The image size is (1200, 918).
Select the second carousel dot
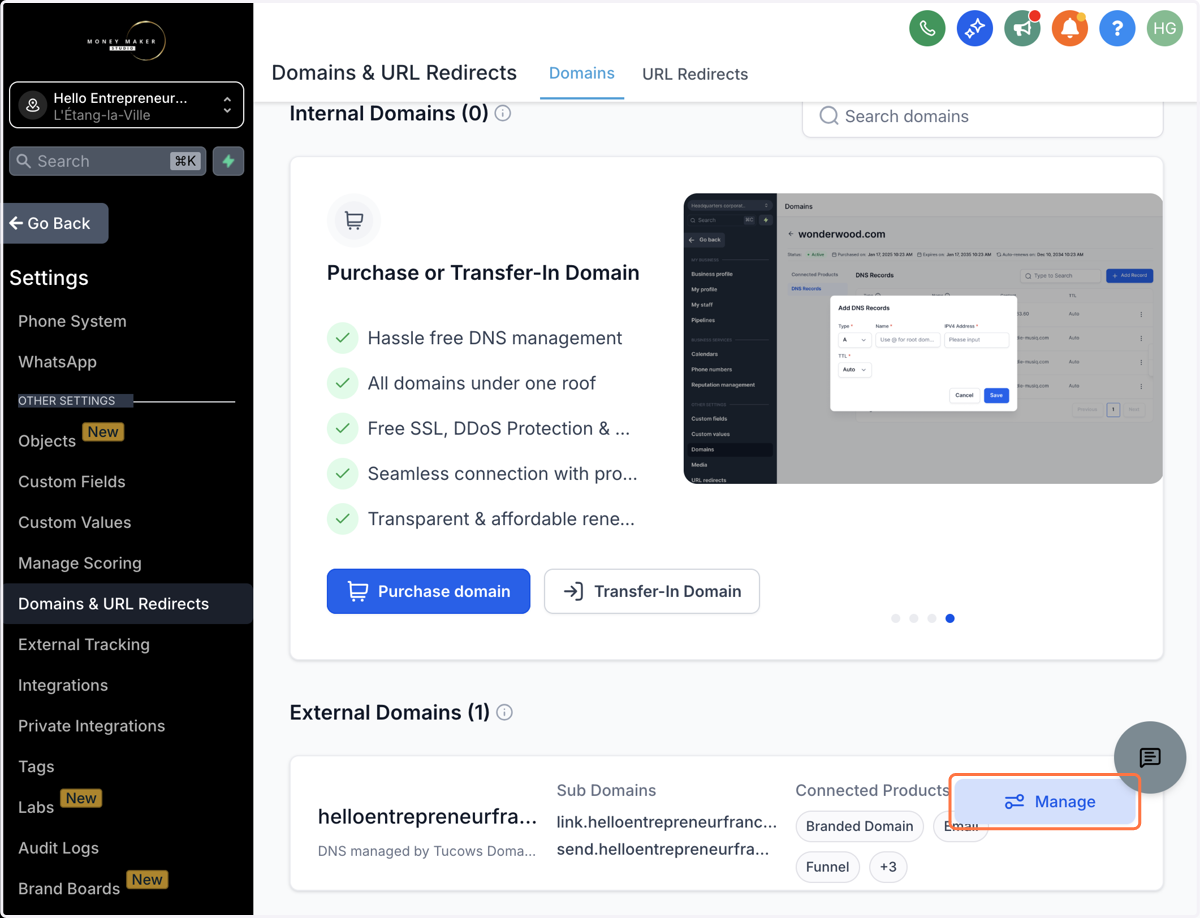click(914, 618)
